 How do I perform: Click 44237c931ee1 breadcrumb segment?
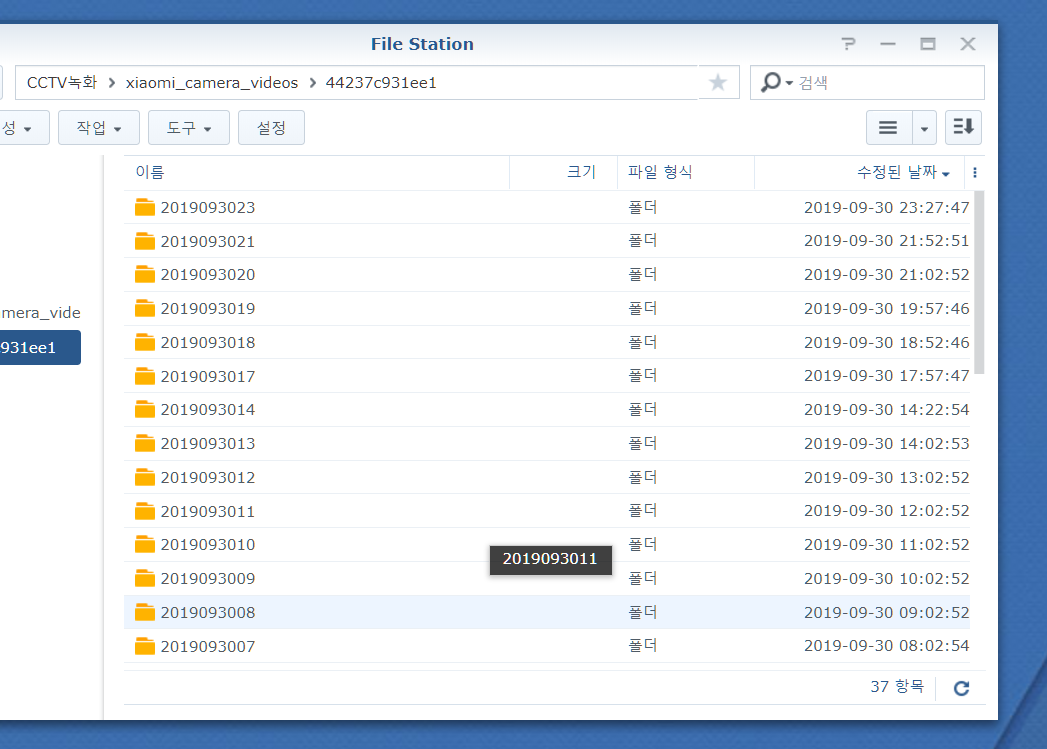381,82
